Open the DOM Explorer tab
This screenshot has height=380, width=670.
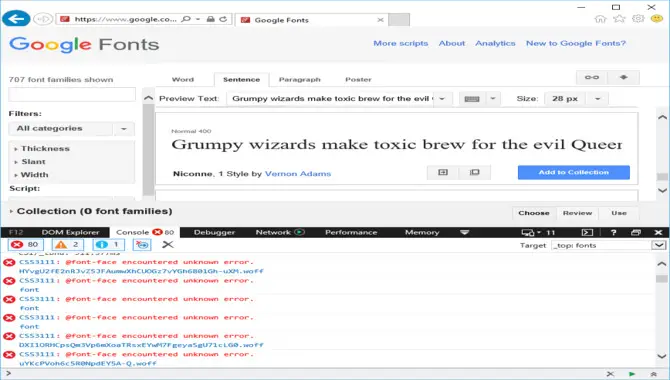tap(71, 233)
